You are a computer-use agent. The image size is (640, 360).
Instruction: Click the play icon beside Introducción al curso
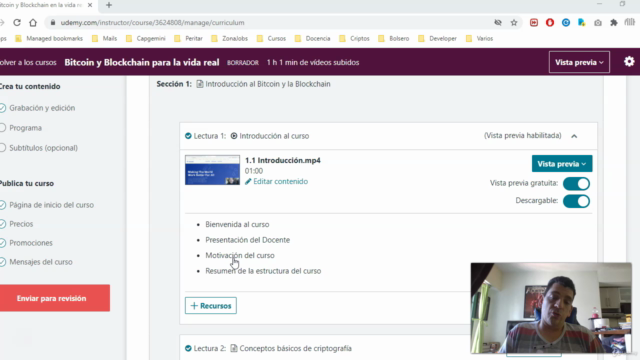234,136
